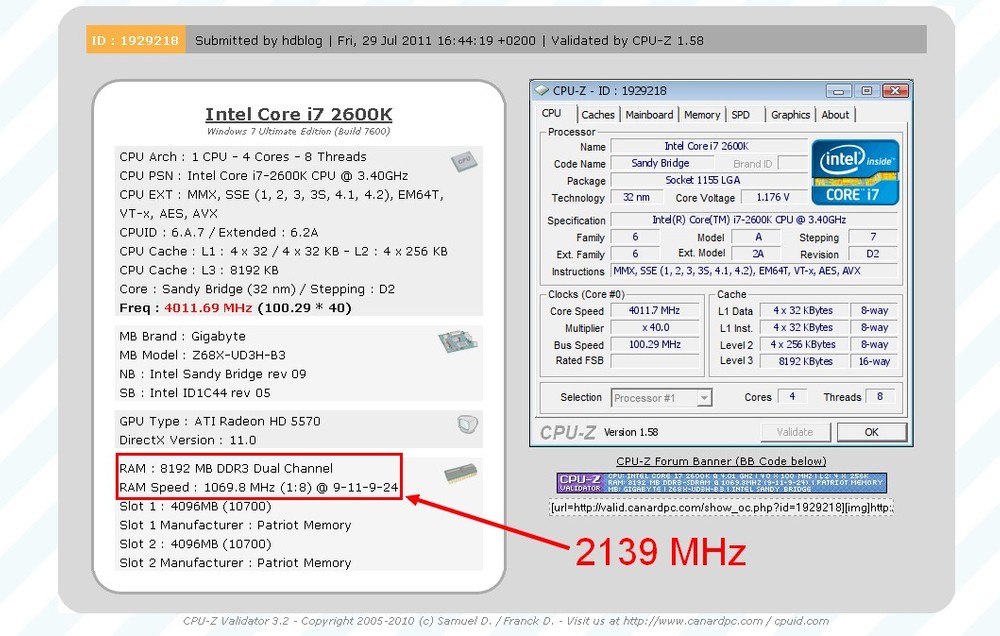Open the Caches tab
This screenshot has height=636, width=1000.
(x=598, y=115)
